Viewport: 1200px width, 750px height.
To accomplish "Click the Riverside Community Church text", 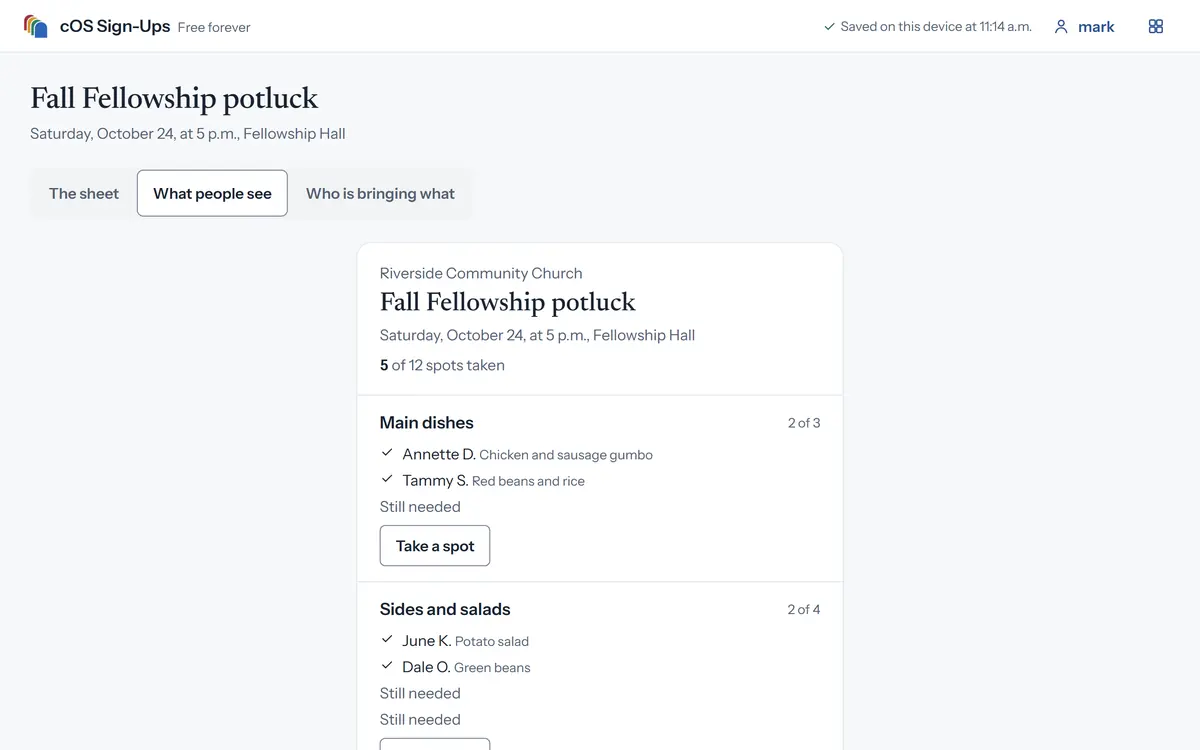I will 481,273.
